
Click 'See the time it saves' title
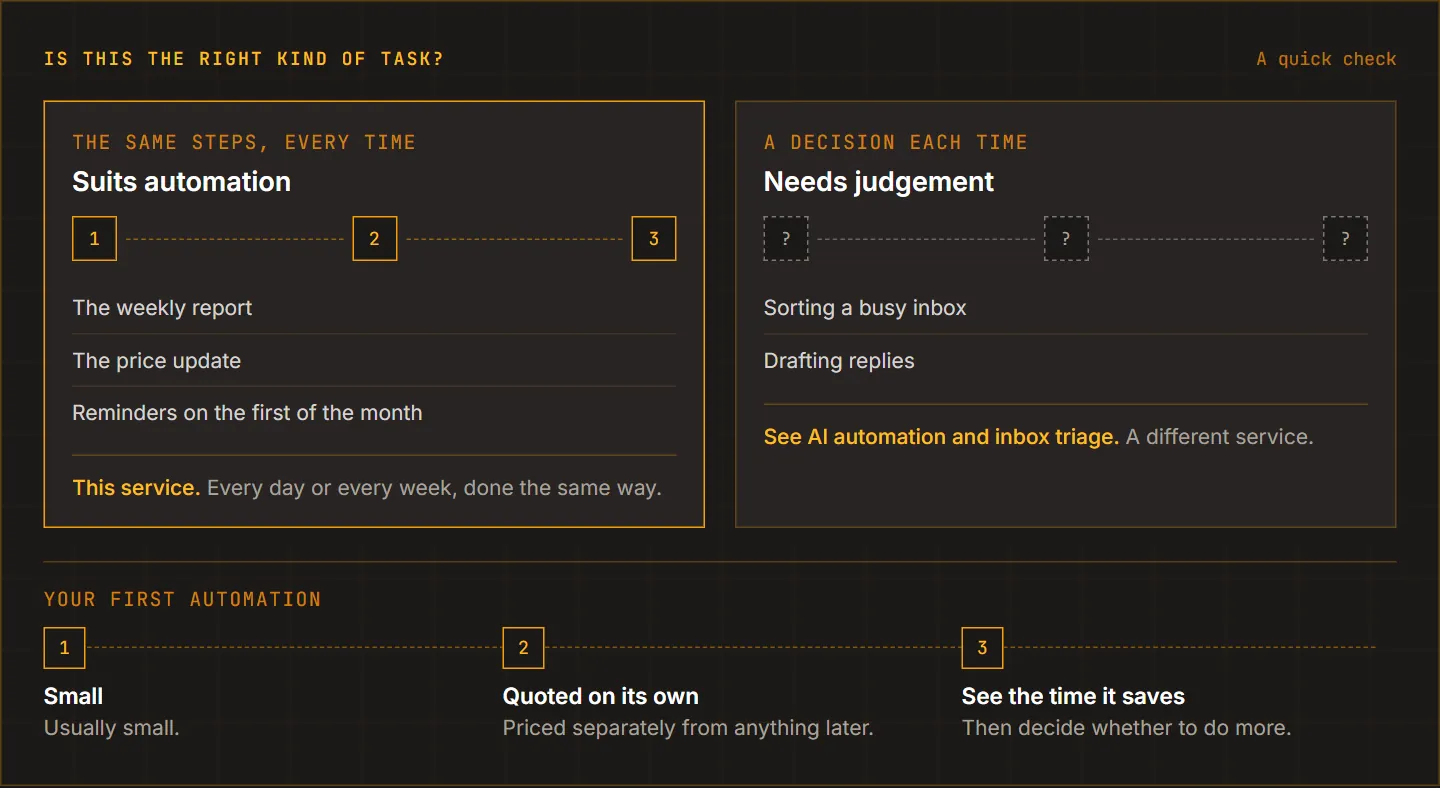[1073, 696]
